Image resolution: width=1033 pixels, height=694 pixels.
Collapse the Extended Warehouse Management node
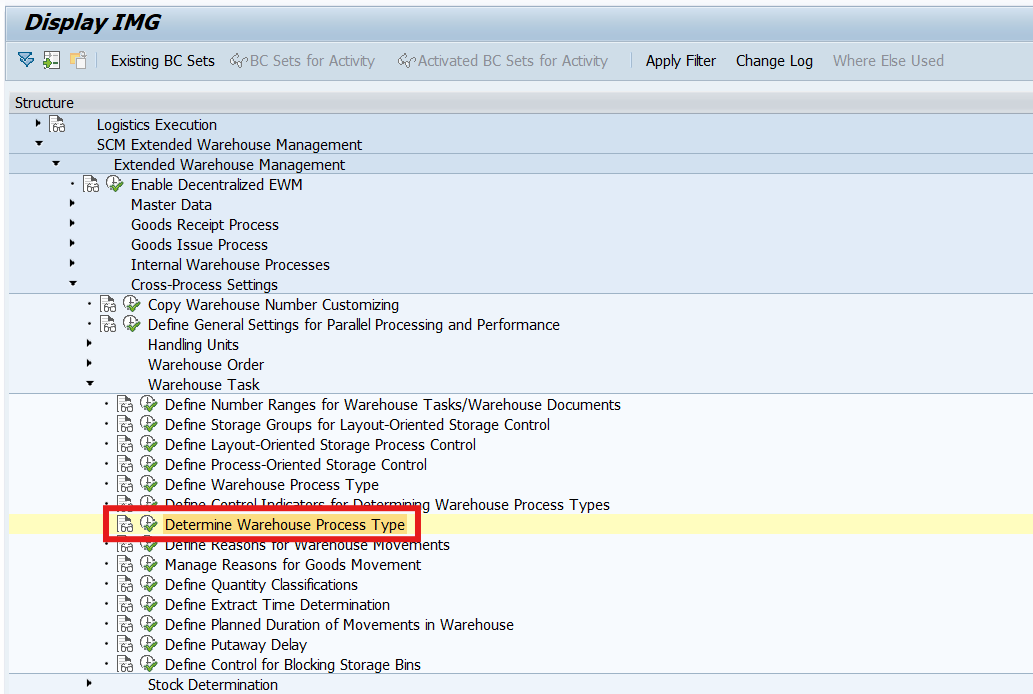point(56,163)
